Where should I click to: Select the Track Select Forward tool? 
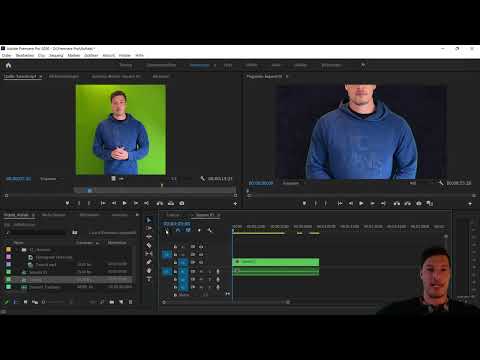(x=149, y=228)
